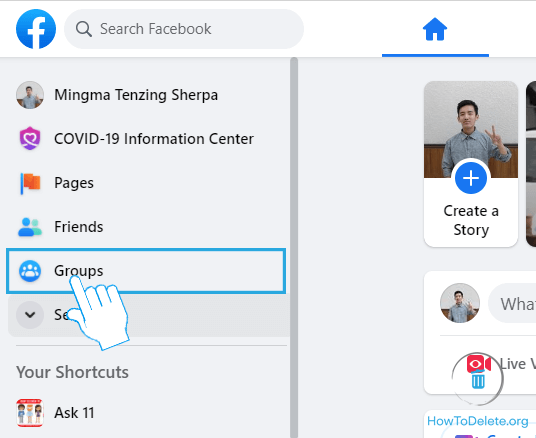Click the Friends people icon
Viewport: 536px width, 438px height.
click(30, 227)
